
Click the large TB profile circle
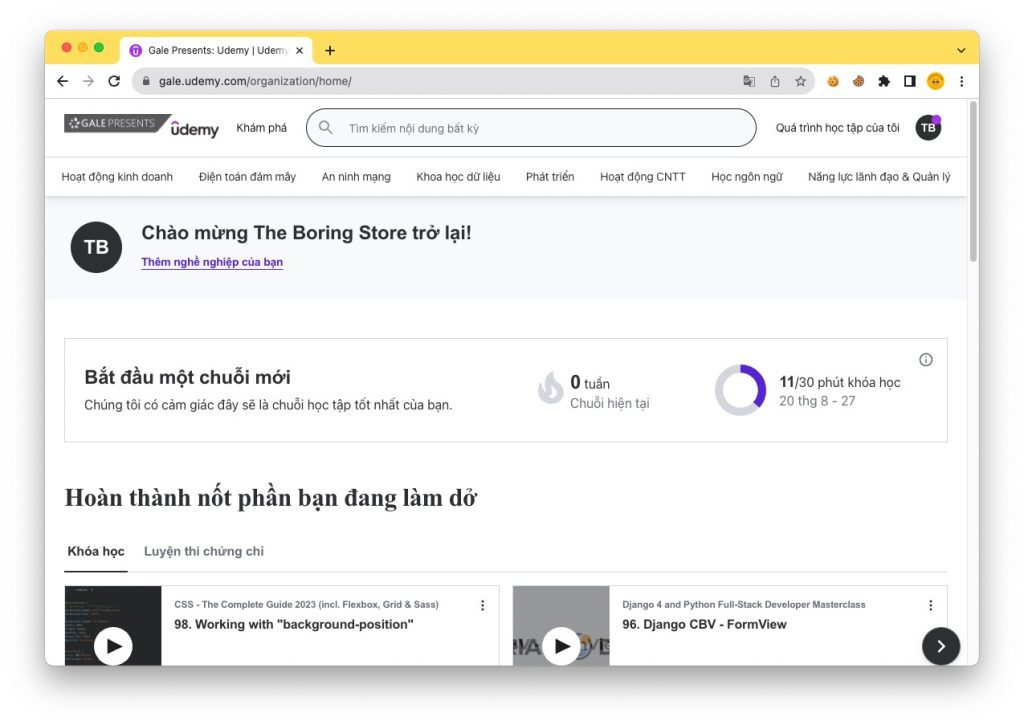(96, 247)
